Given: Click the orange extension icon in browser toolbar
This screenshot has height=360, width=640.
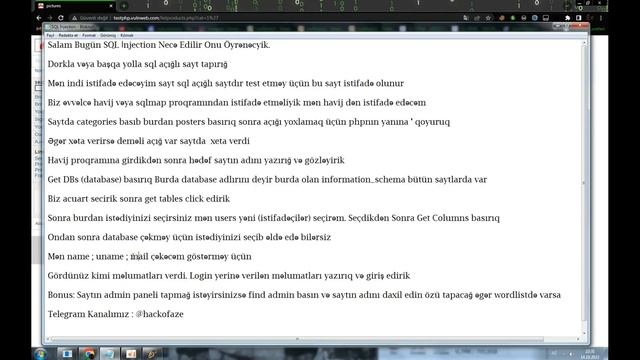Looking at the screenshot, I should point(502,18).
